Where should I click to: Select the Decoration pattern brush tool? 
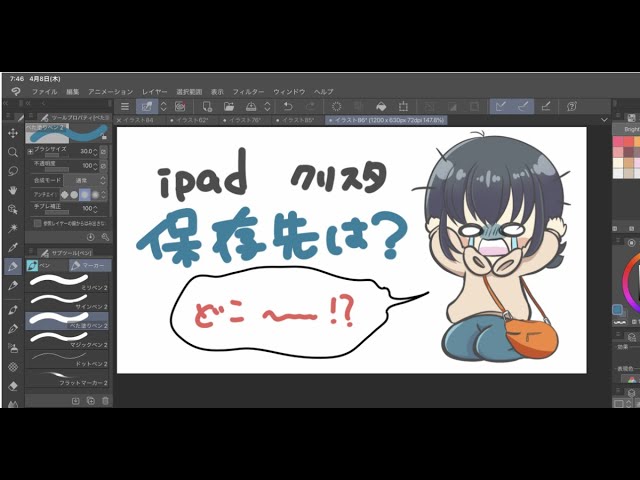(x=13, y=367)
